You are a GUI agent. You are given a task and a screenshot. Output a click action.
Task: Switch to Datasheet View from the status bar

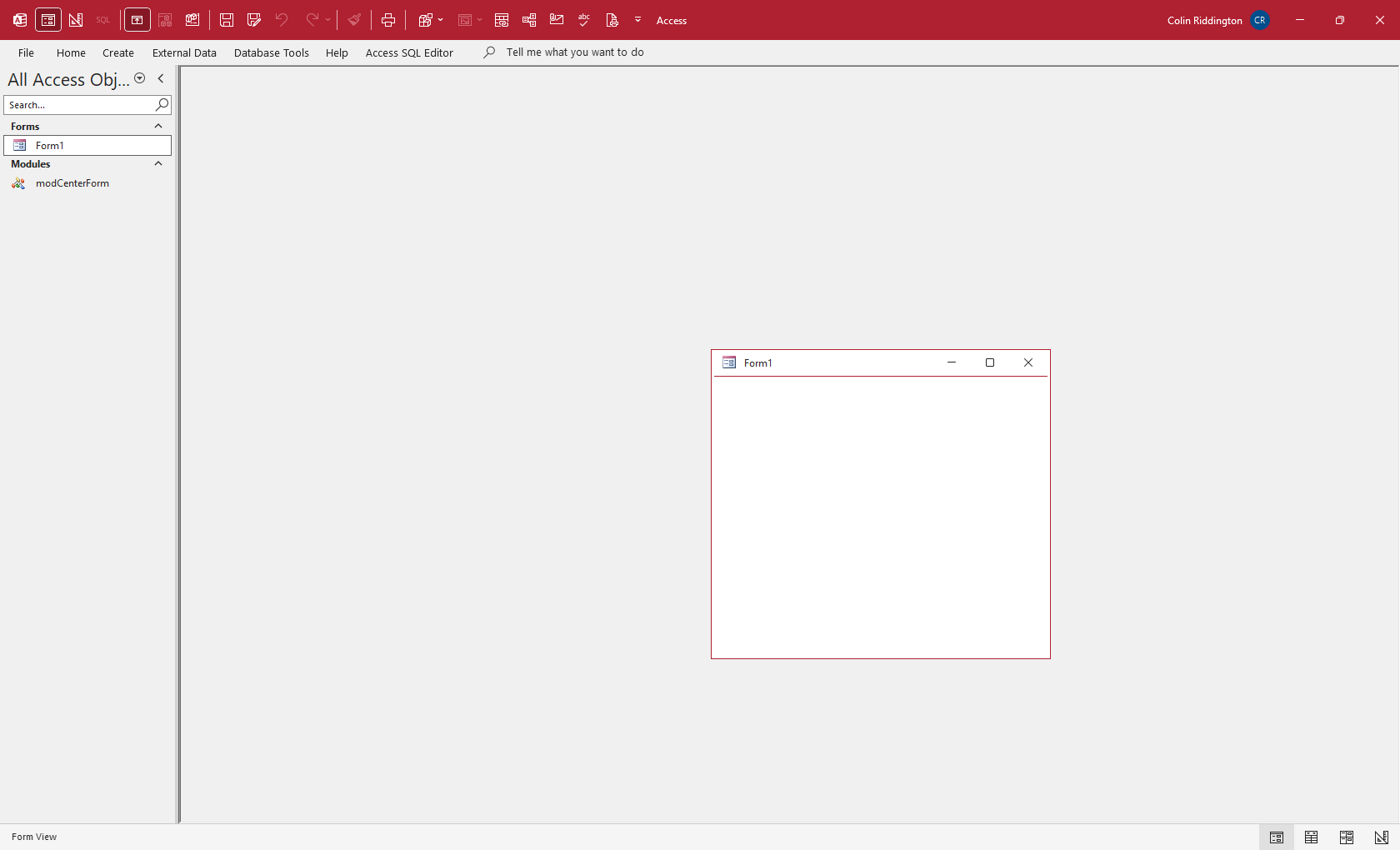[x=1312, y=837]
